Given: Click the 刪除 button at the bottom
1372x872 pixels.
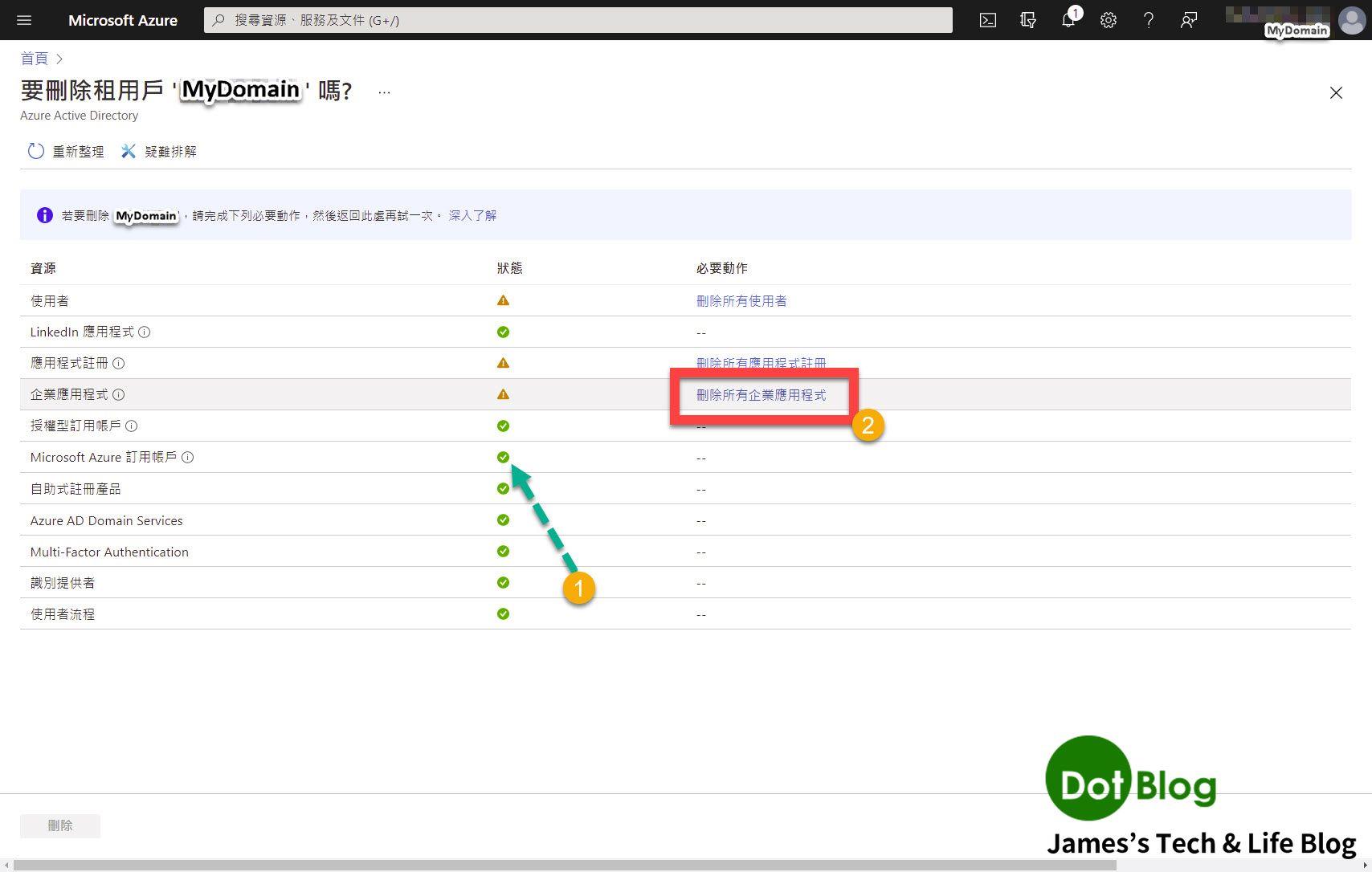Looking at the screenshot, I should [x=60, y=825].
